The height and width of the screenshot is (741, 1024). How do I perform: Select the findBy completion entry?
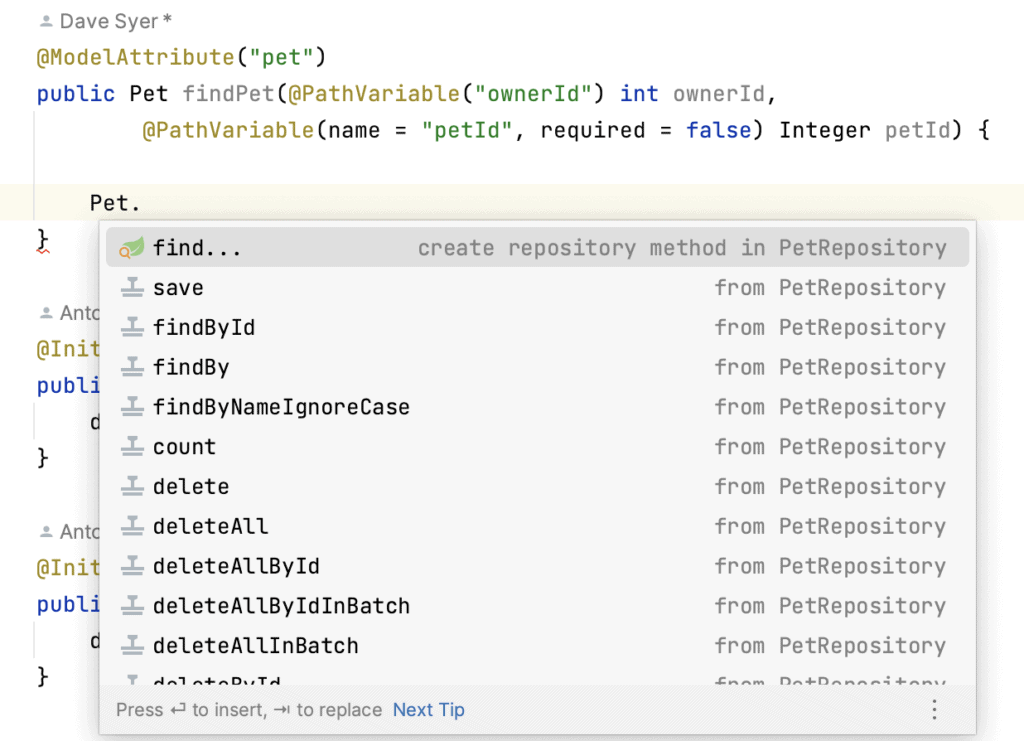click(x=537, y=368)
